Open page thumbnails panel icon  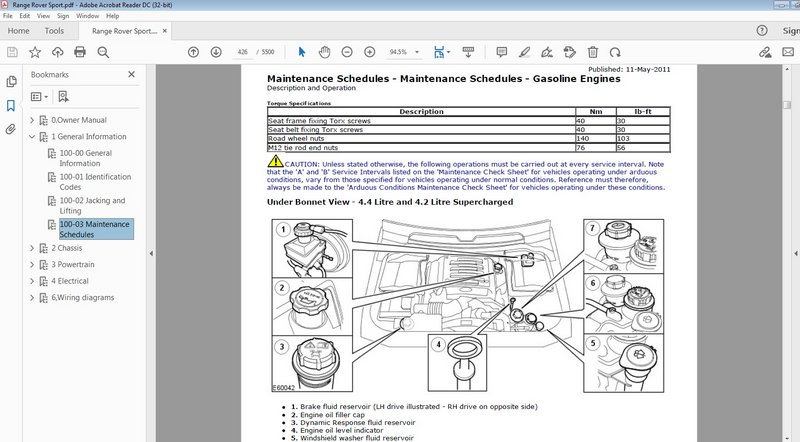point(11,82)
